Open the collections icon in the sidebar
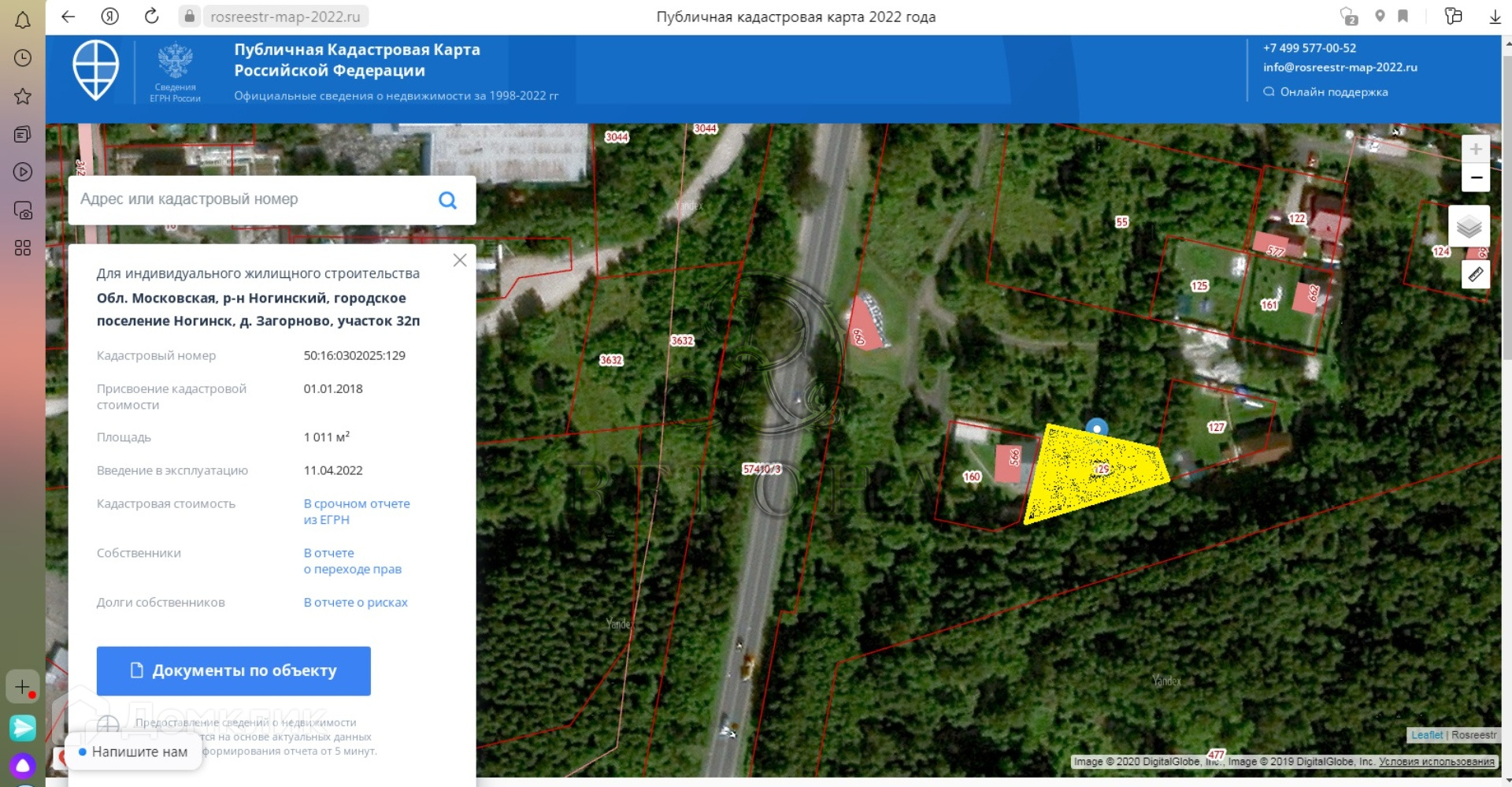This screenshot has height=787, width=1512. click(23, 134)
